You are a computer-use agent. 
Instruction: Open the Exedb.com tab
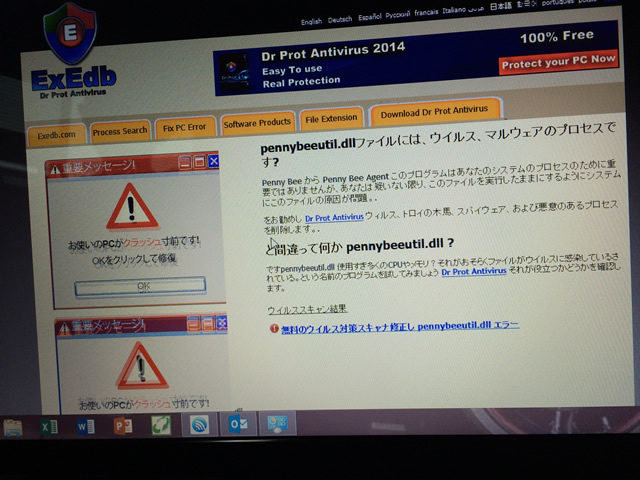(56, 135)
